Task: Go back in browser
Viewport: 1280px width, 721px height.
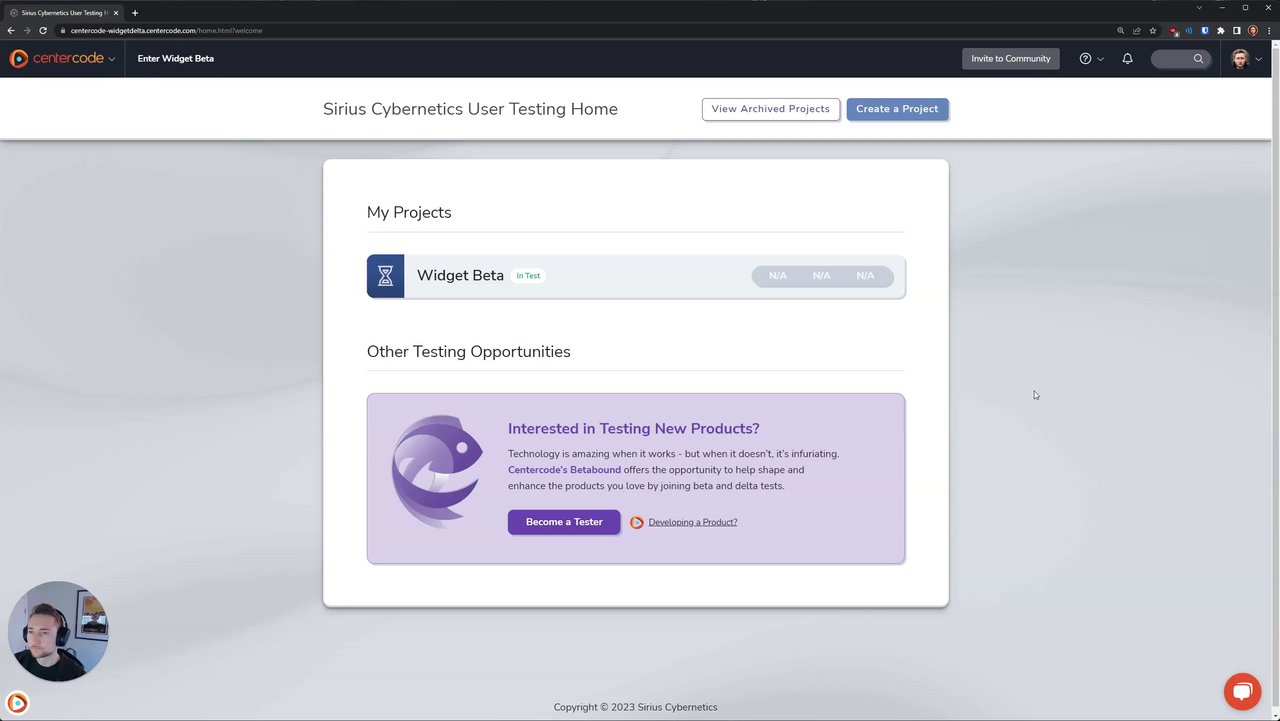Action: click(11, 31)
